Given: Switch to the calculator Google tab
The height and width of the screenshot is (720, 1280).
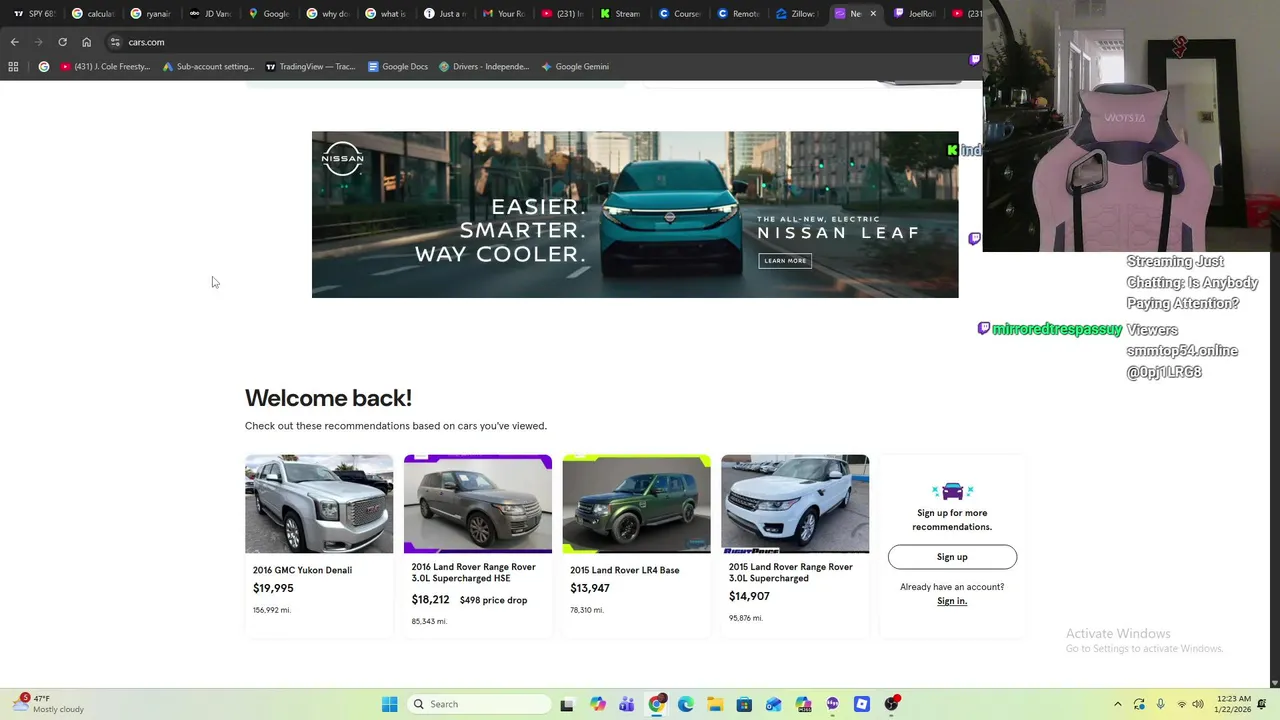Looking at the screenshot, I should click(94, 14).
